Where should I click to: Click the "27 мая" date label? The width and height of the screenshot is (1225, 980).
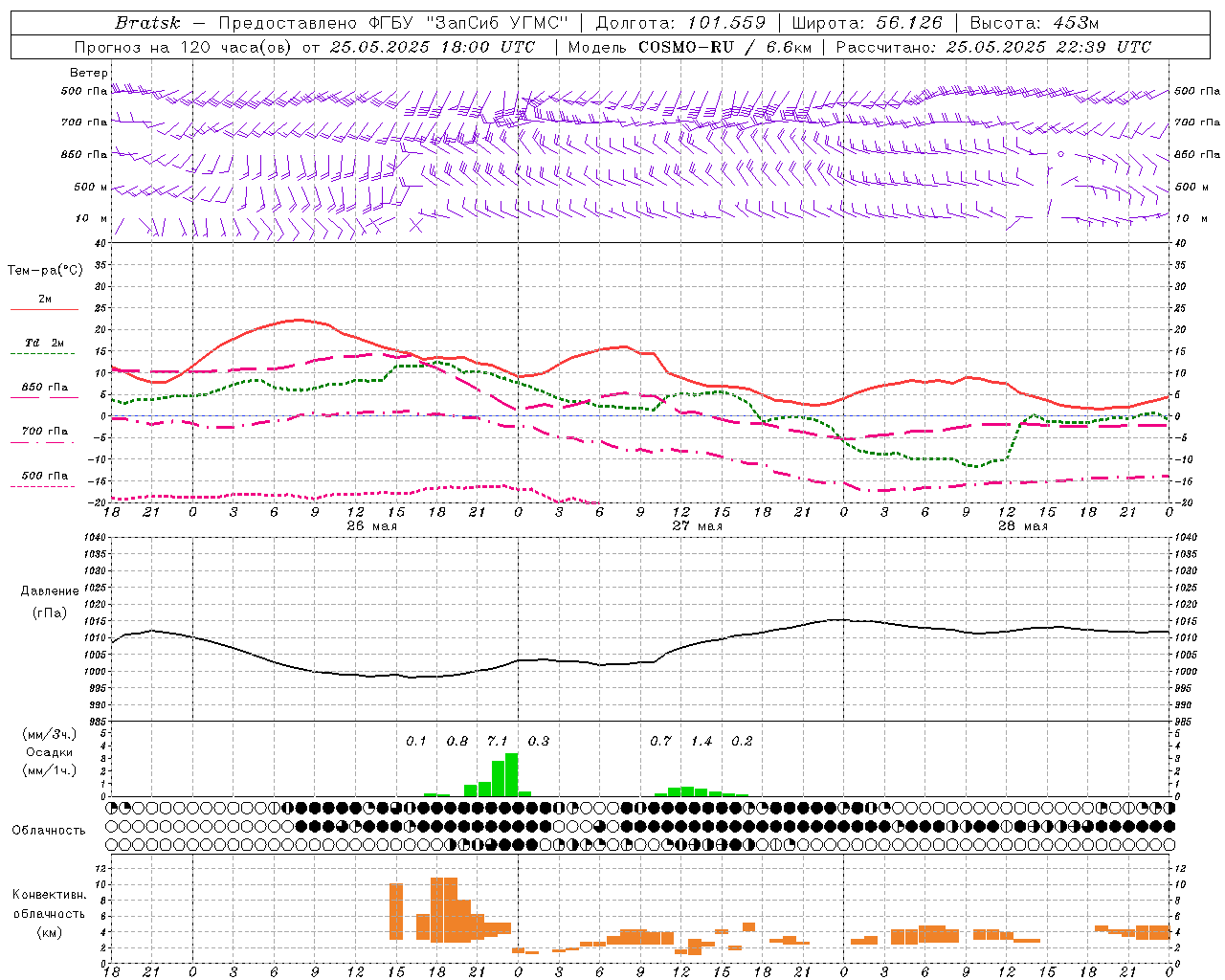(x=698, y=526)
